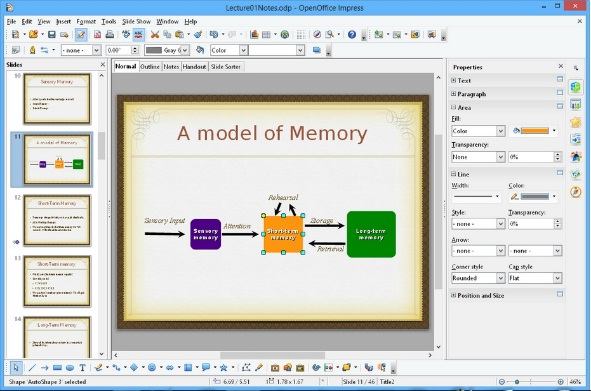This screenshot has width=591, height=391.
Task: Select the Short-Term Memory slide 12 thumbnail
Action: (57, 220)
